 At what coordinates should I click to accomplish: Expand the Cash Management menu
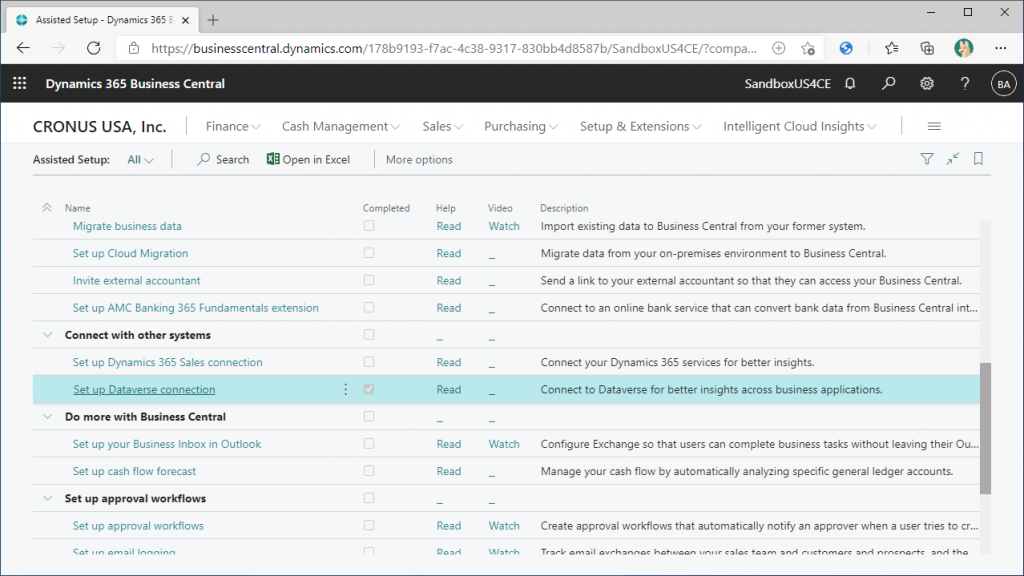coord(341,126)
